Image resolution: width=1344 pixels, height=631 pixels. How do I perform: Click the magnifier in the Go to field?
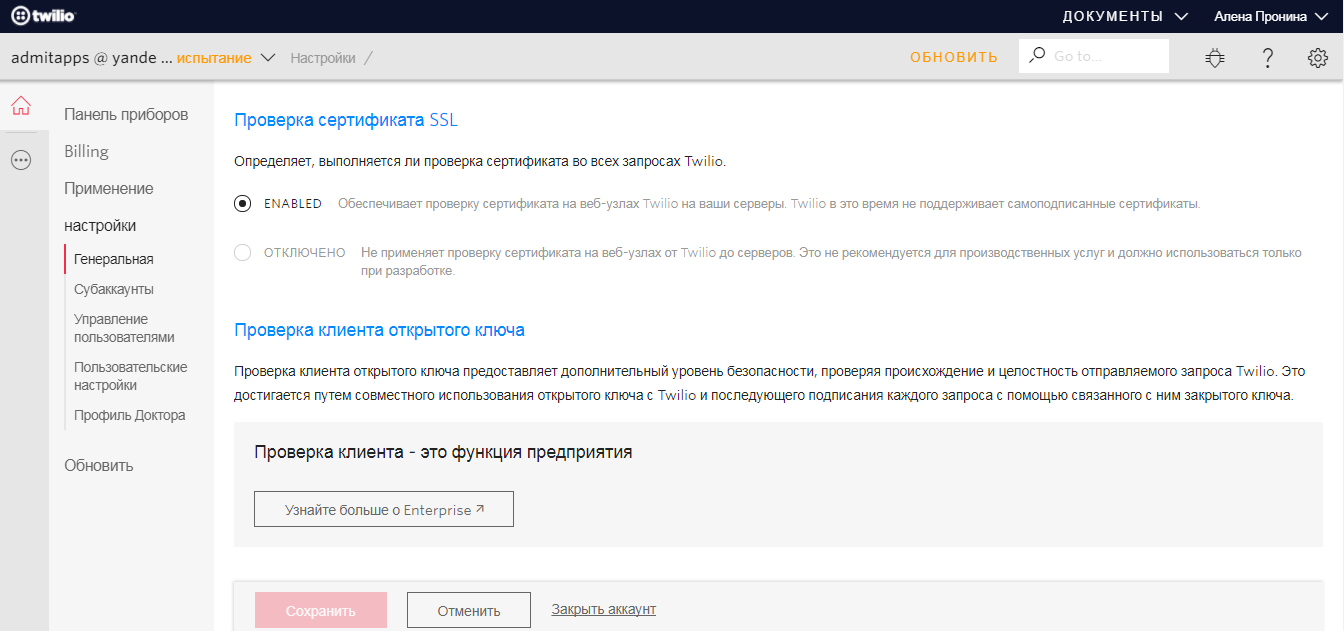(x=1036, y=55)
